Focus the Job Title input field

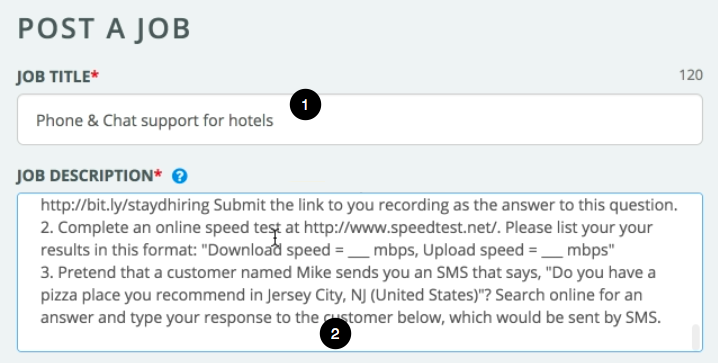(x=359, y=119)
